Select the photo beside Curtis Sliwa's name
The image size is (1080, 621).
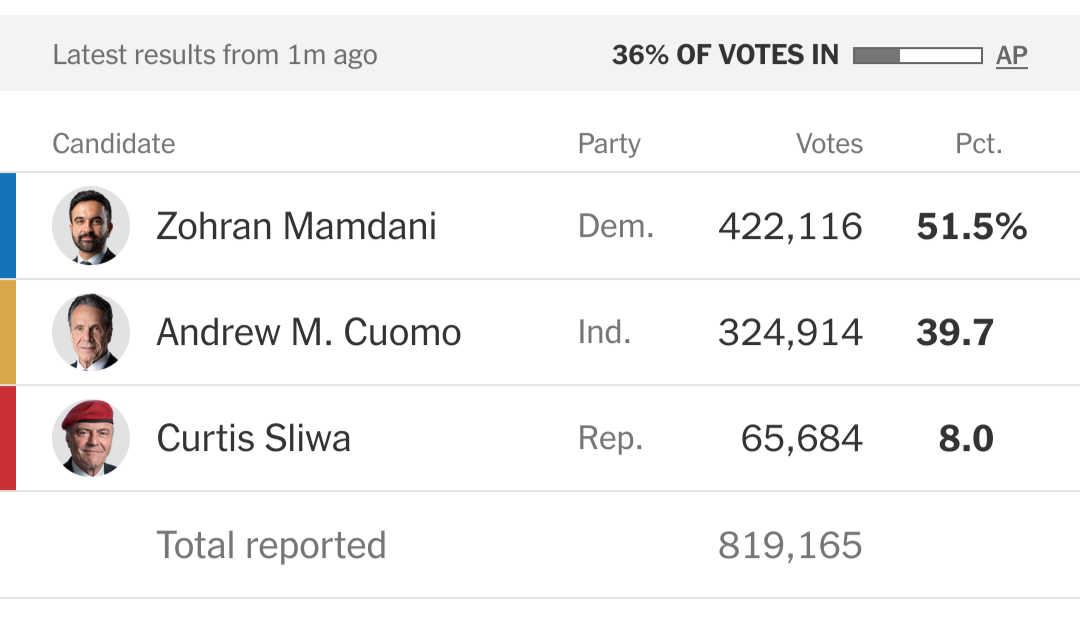click(x=91, y=438)
